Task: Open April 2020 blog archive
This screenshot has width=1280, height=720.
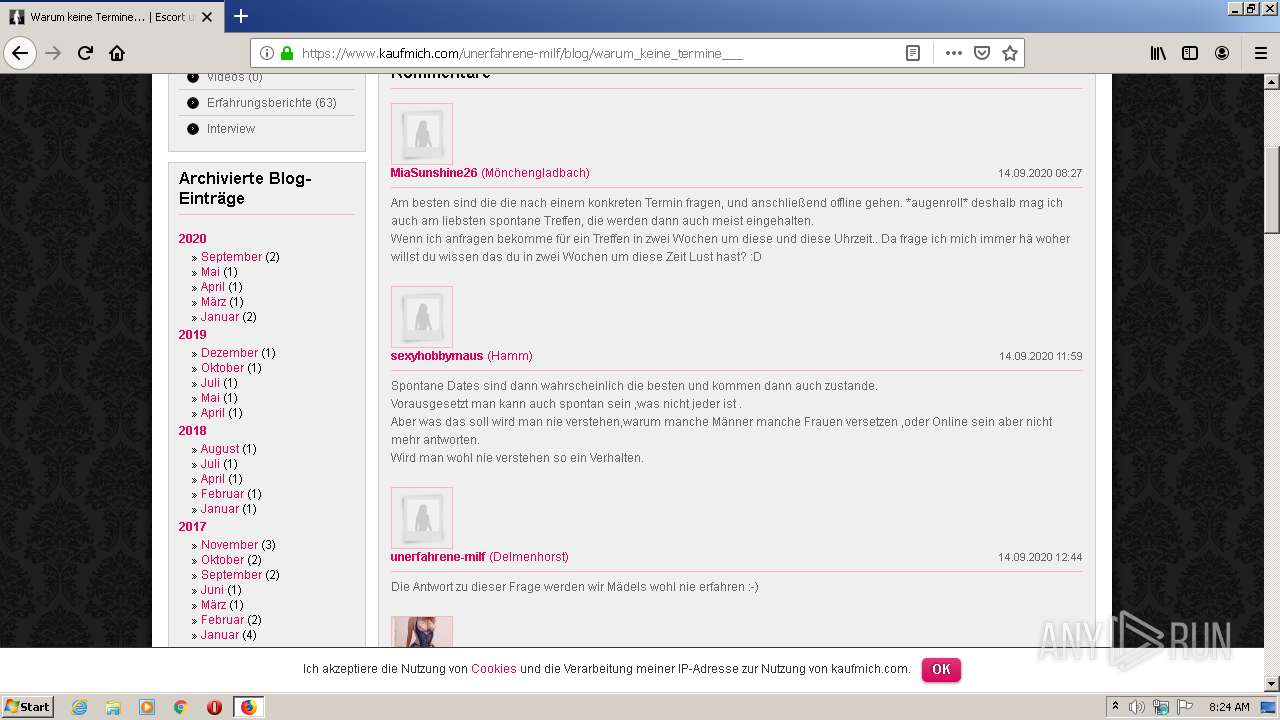Action: pyautogui.click(x=213, y=287)
